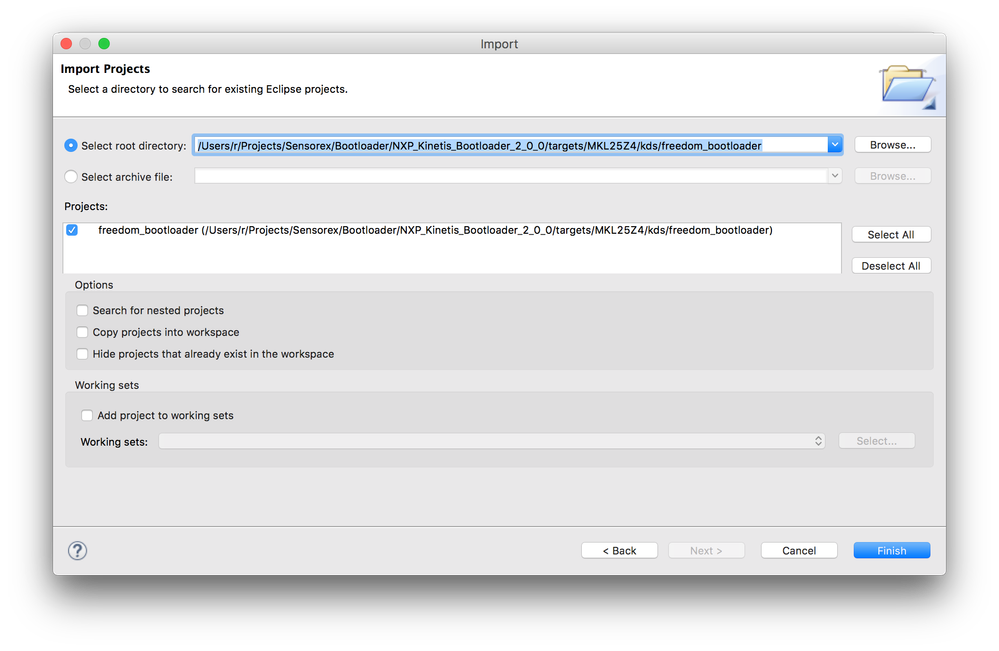Select the freedom_bootloader project entry text
The image size is (999, 651).
click(435, 231)
